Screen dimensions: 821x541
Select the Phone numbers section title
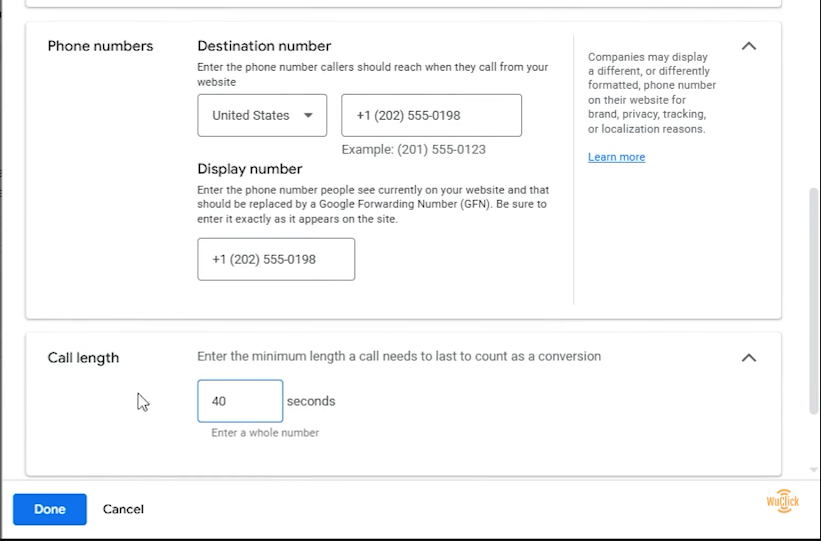(101, 46)
